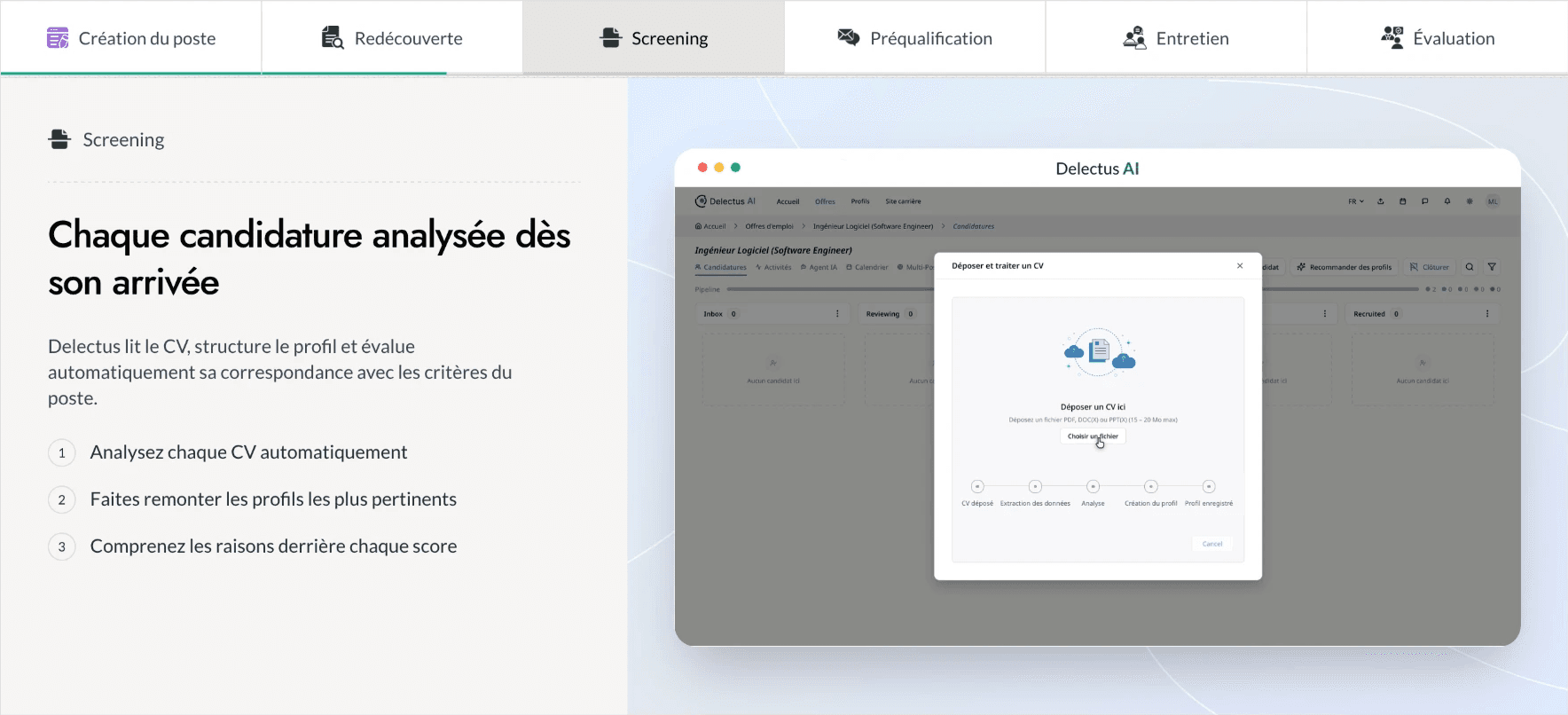
Task: Open the Recruited column three-dot menu
Action: point(1487,314)
